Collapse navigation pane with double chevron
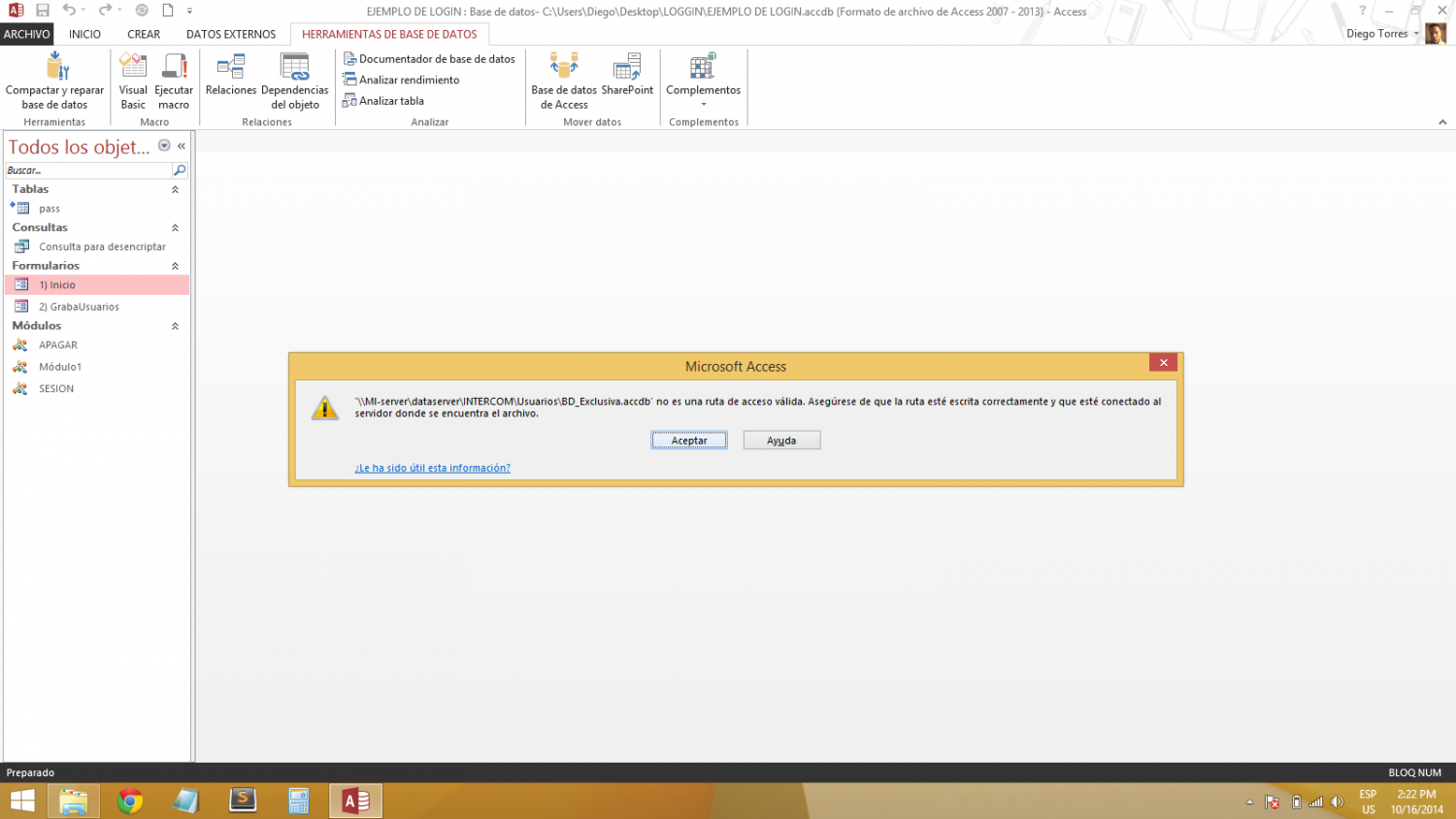 coord(182,146)
